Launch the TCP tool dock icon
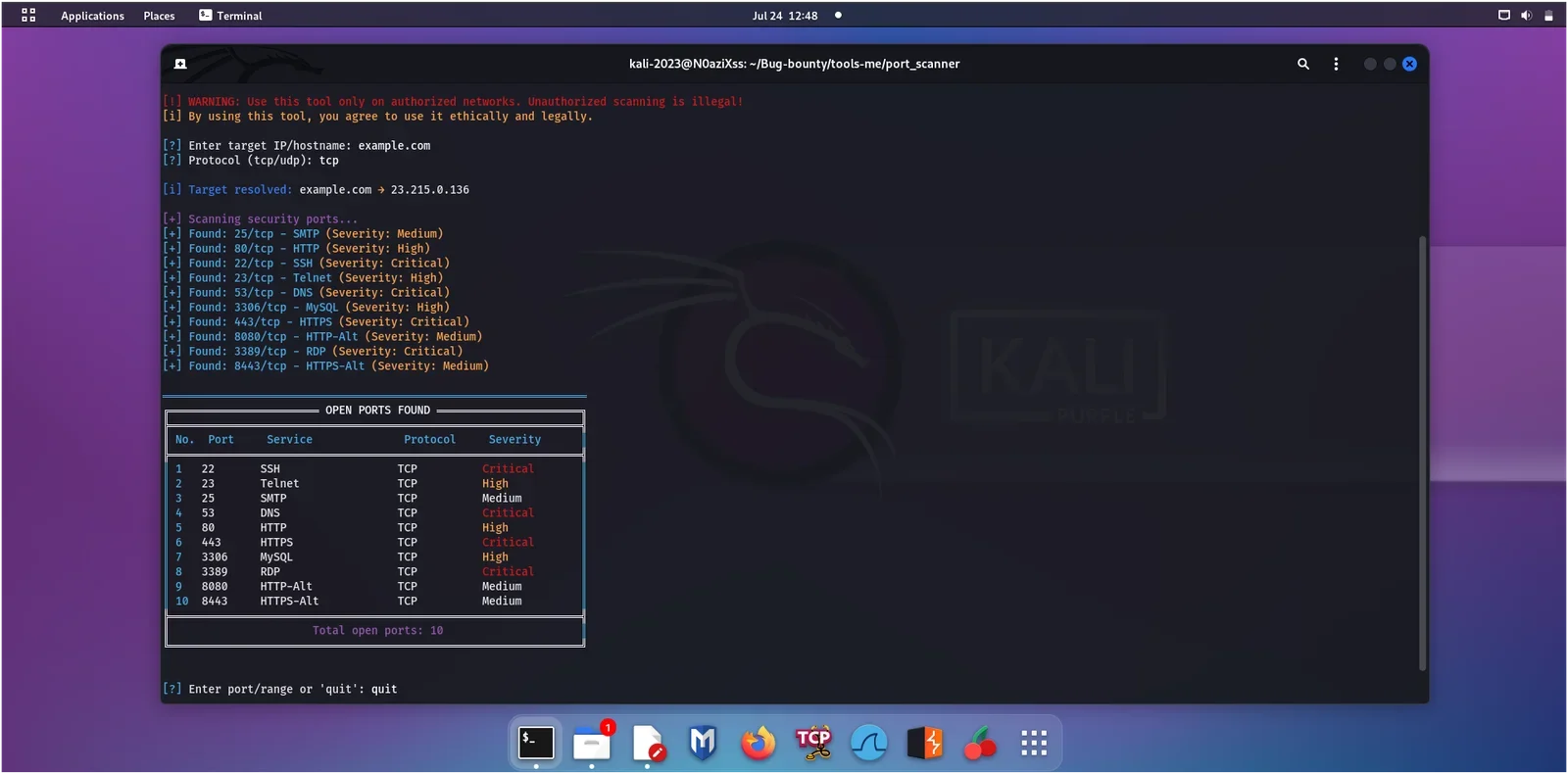The height and width of the screenshot is (774, 1568). point(813,743)
